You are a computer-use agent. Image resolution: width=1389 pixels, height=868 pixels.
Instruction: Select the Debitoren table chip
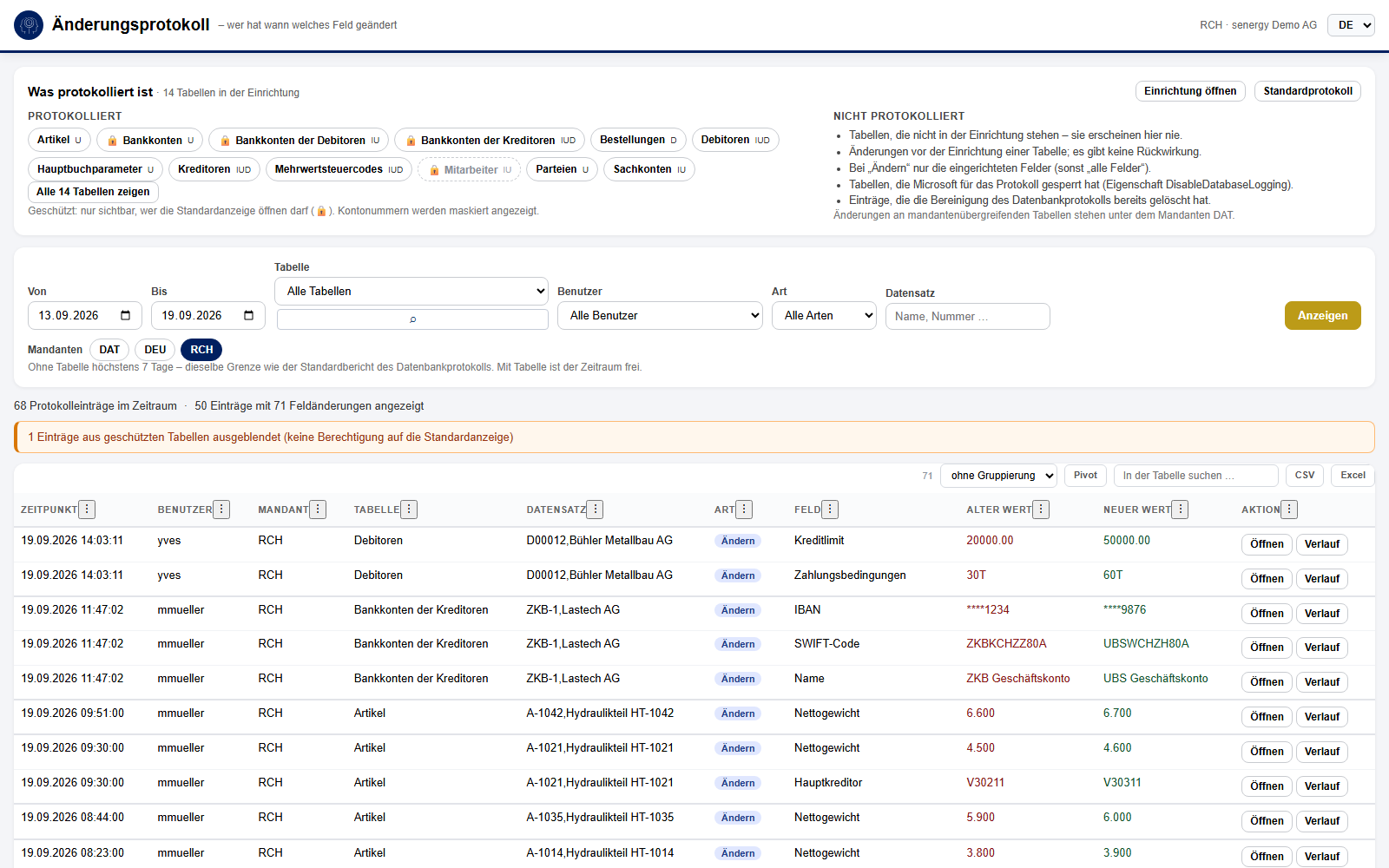pyautogui.click(x=735, y=140)
